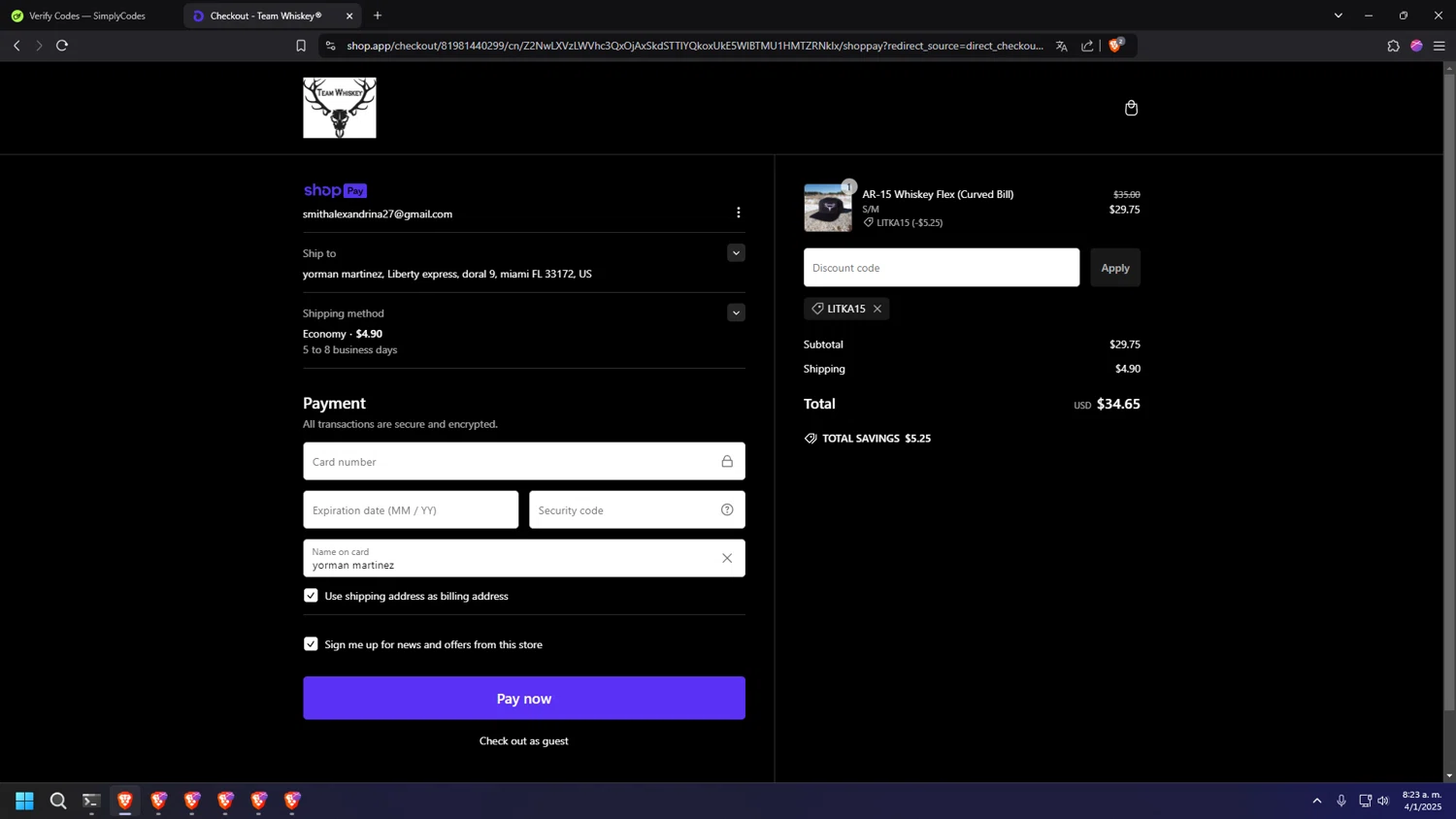
Task: Open browser extensions puzzle icon
Action: point(1393,46)
